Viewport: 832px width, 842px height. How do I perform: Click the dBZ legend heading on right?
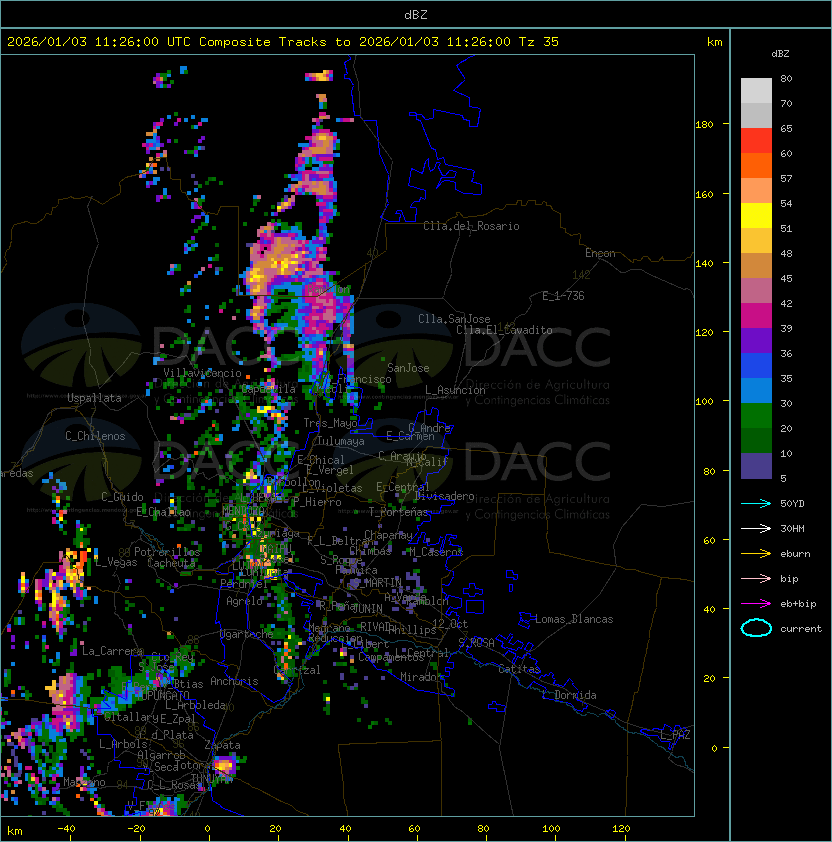(x=780, y=54)
